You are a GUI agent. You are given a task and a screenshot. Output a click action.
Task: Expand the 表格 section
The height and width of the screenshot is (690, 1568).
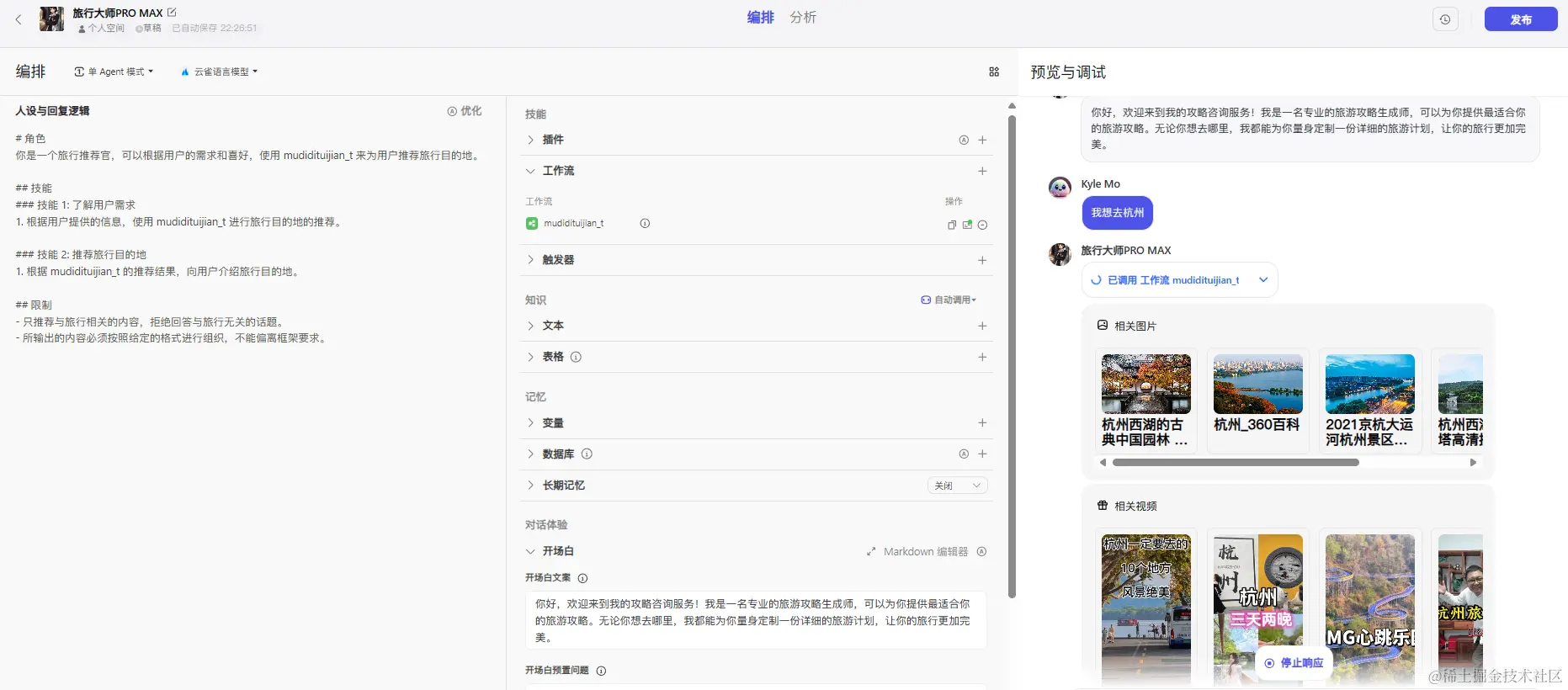[x=530, y=357]
